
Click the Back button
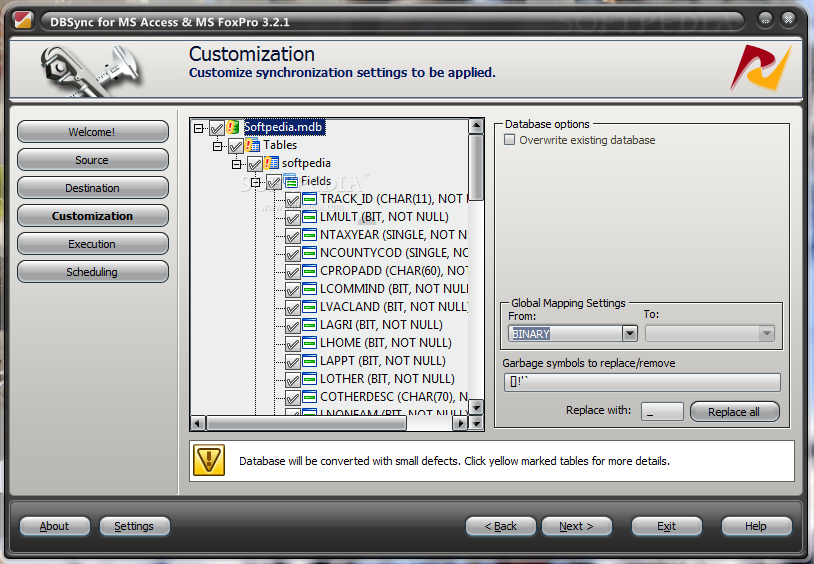[x=500, y=526]
